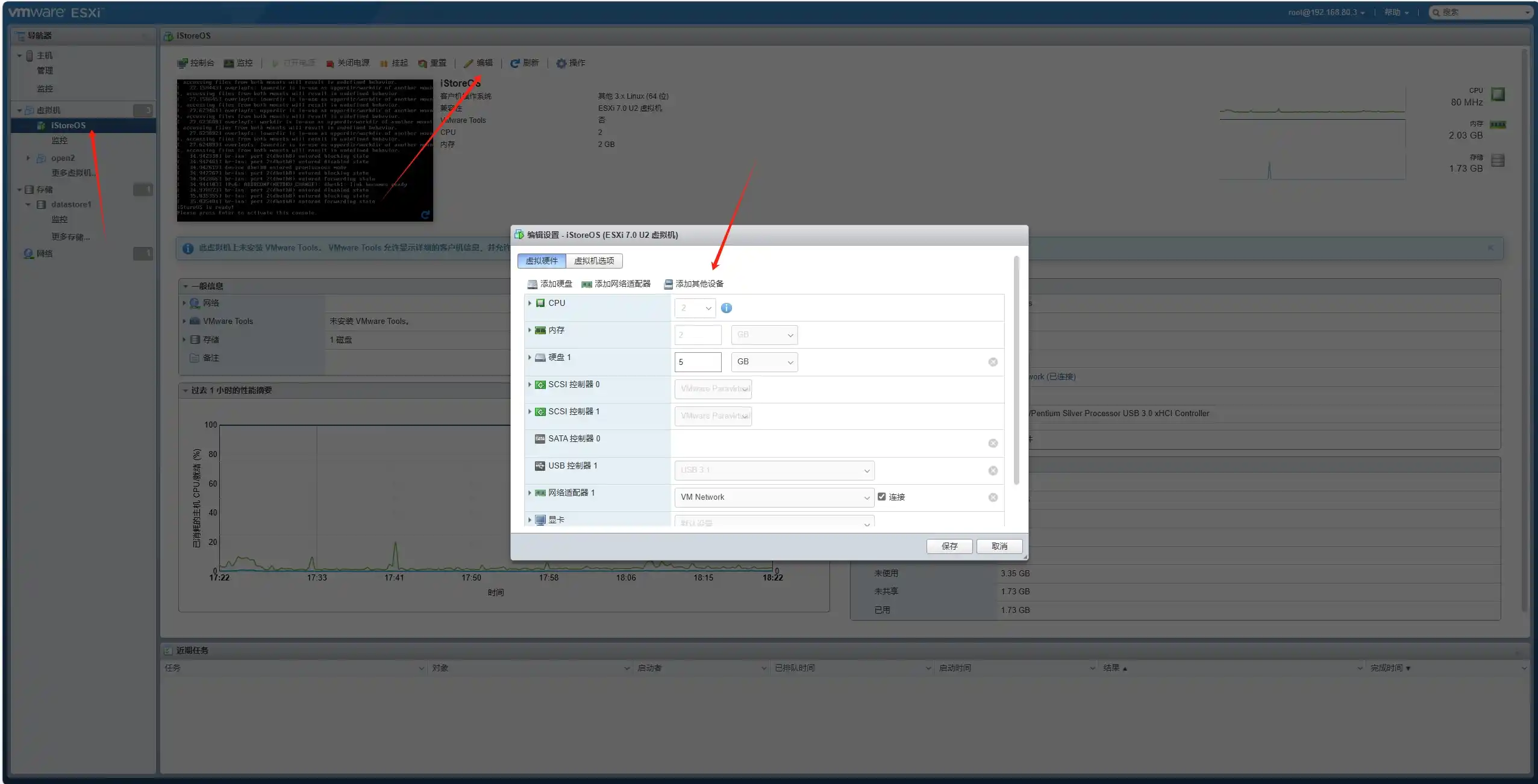Select 主机 in the navigator
The image size is (1538, 784).
point(45,55)
